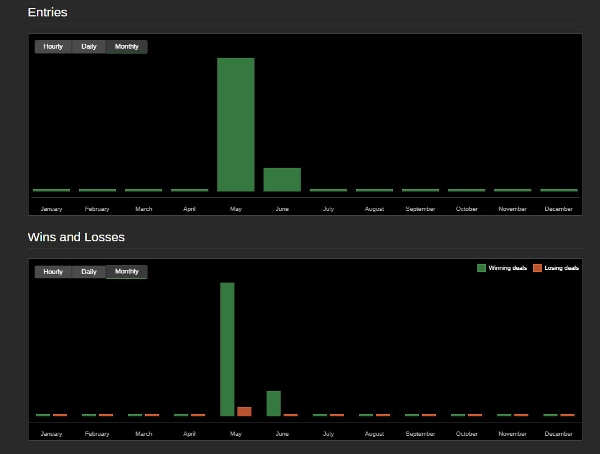Click Losing deals legend label
Viewport: 600px width, 454px height.
[x=561, y=268]
